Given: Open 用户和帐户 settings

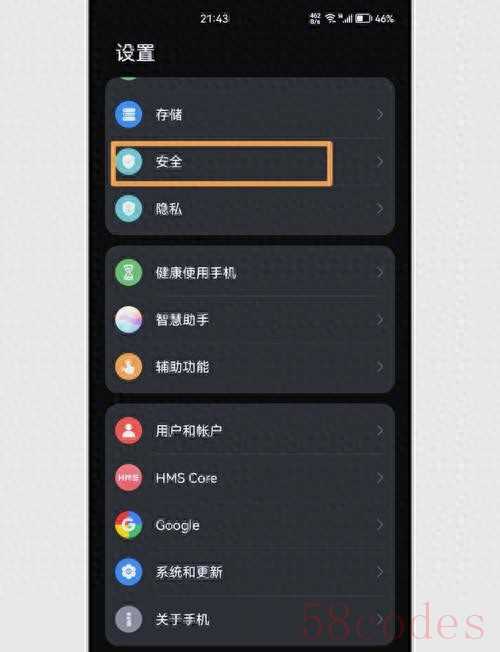Looking at the screenshot, I should pos(250,430).
